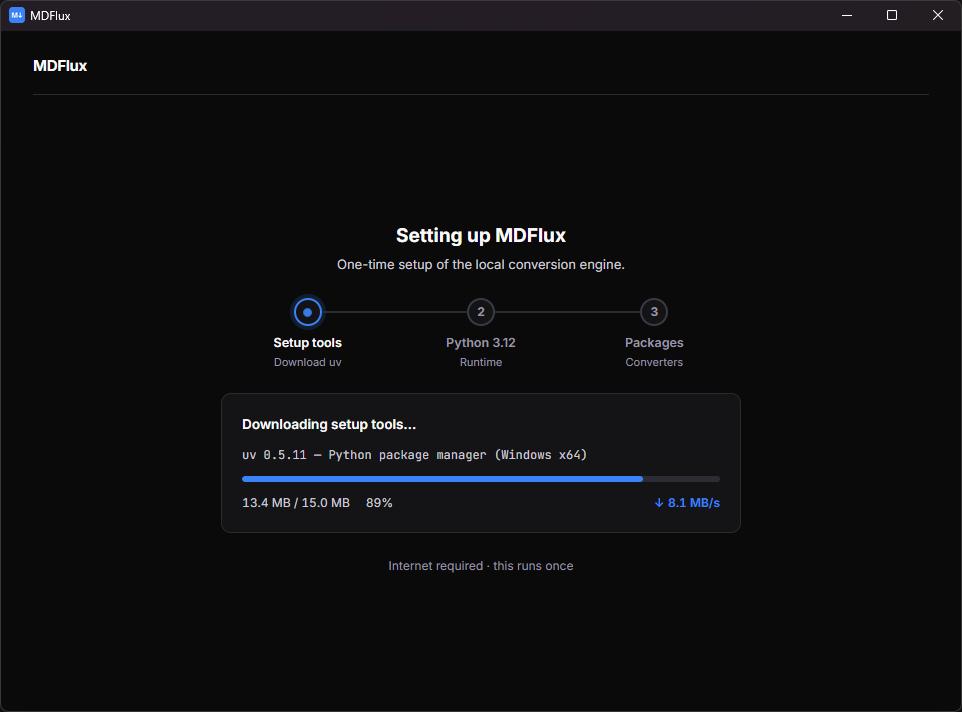Click the 'Download uv' step subtitle
This screenshot has height=712, width=962.
307,362
